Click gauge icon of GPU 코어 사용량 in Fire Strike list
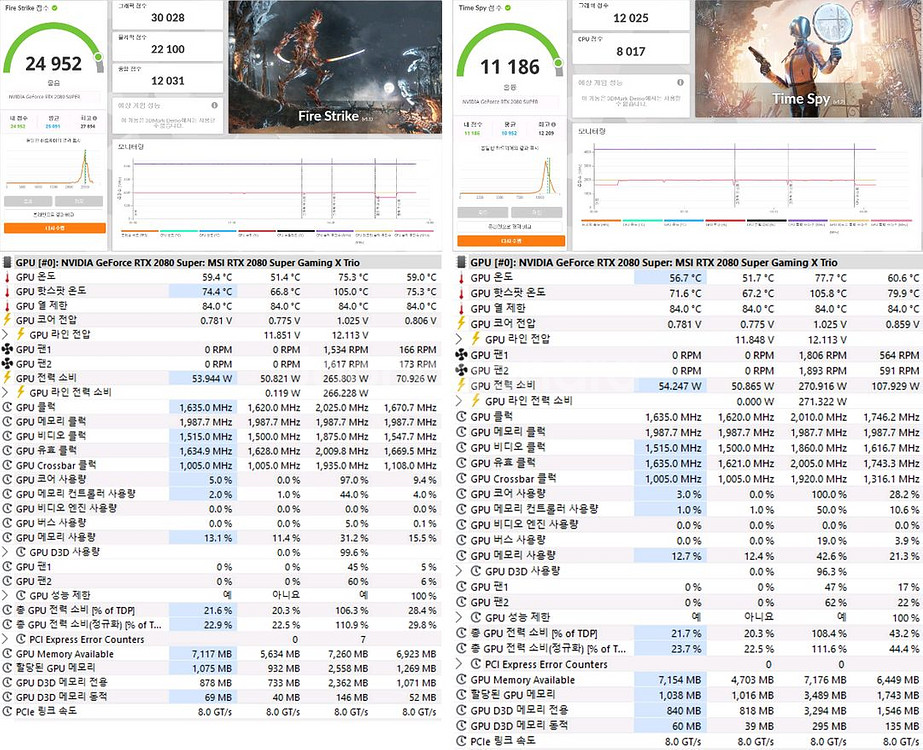 (7, 479)
